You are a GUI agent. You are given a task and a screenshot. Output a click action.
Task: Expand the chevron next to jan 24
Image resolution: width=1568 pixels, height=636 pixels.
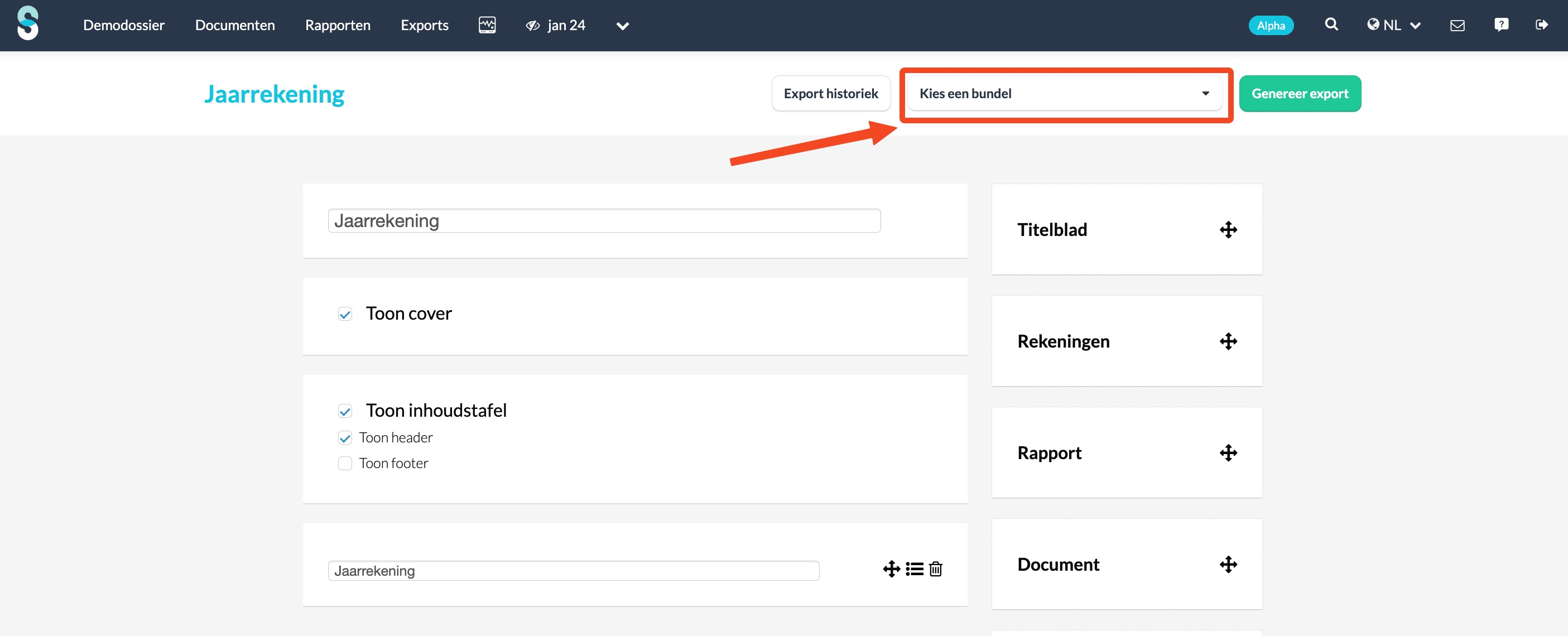[622, 26]
